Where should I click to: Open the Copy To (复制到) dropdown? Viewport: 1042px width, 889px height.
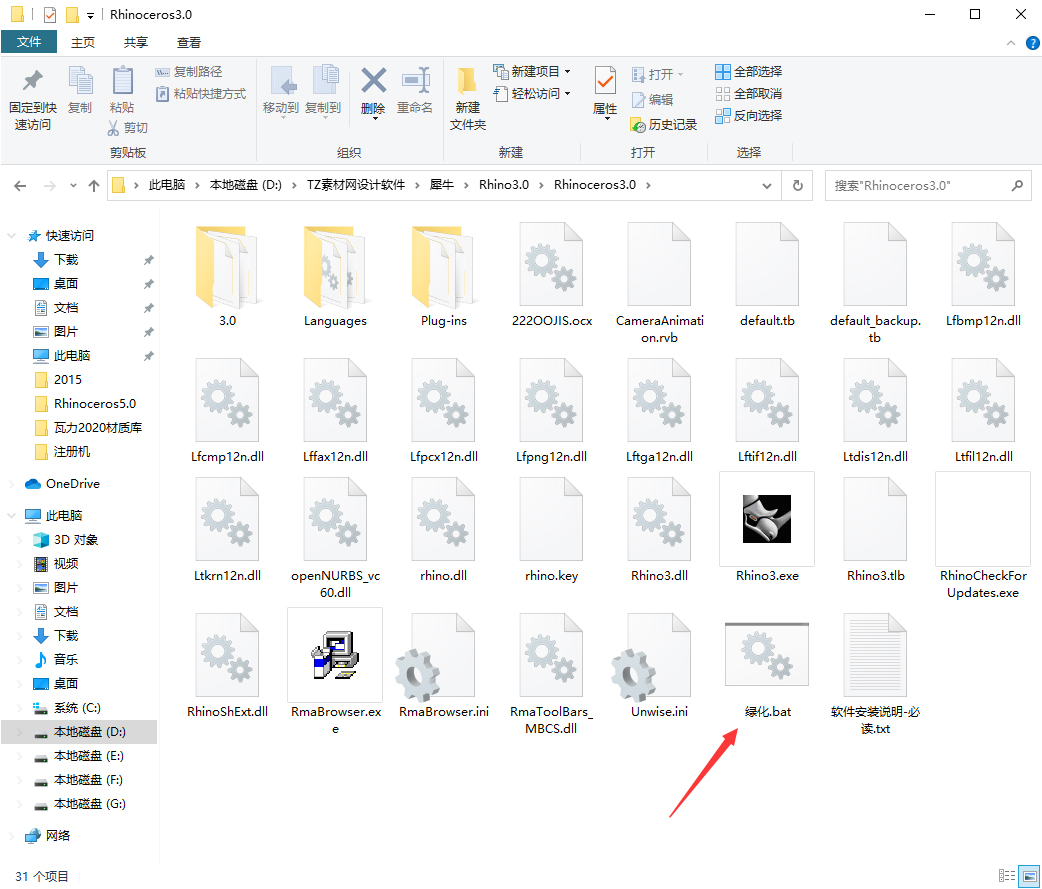(x=323, y=92)
